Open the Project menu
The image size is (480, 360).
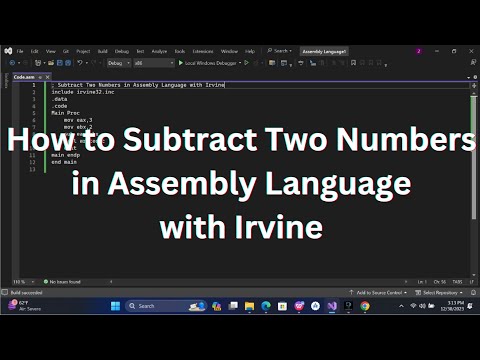point(83,51)
